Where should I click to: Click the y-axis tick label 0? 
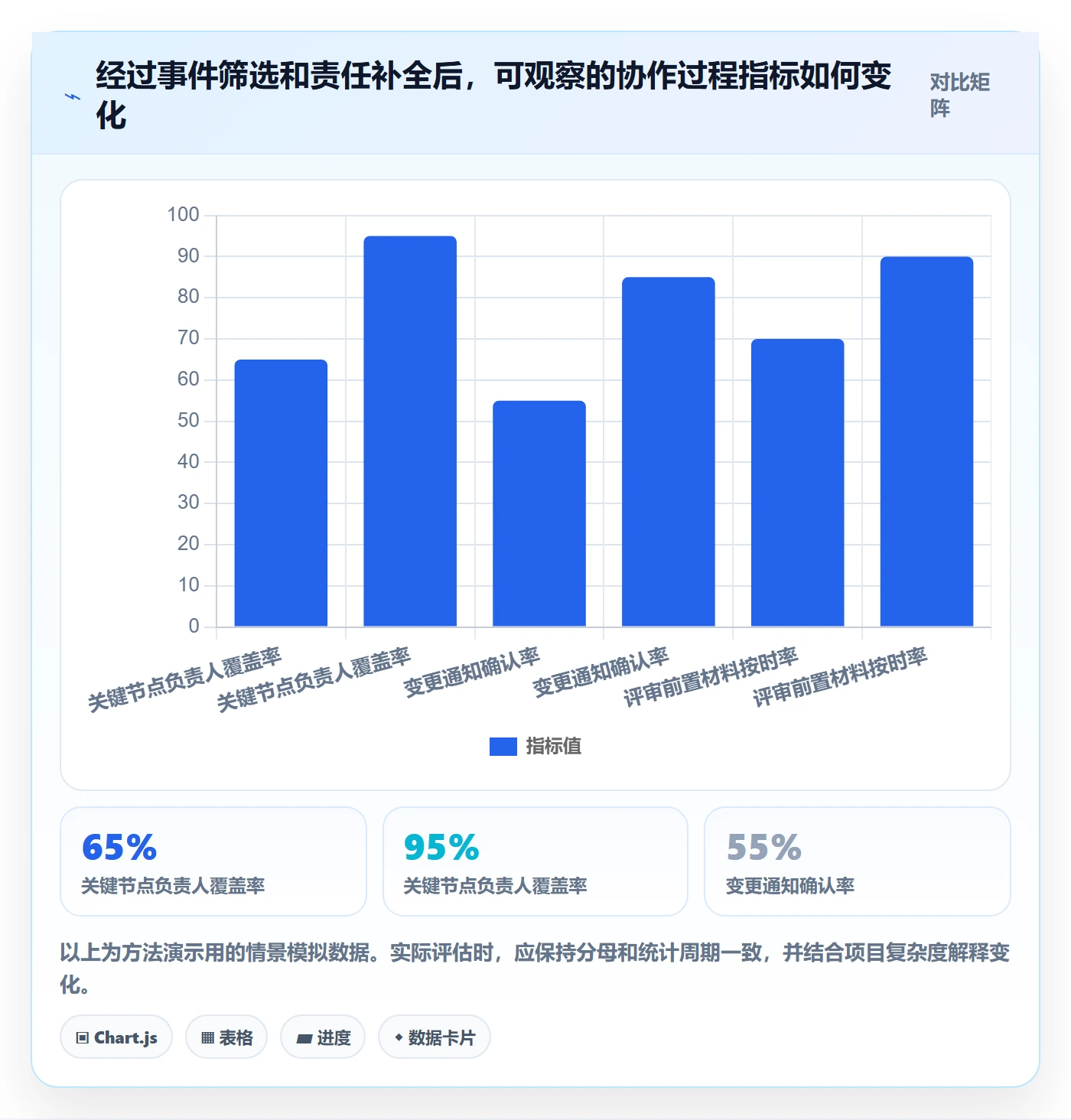(x=194, y=627)
